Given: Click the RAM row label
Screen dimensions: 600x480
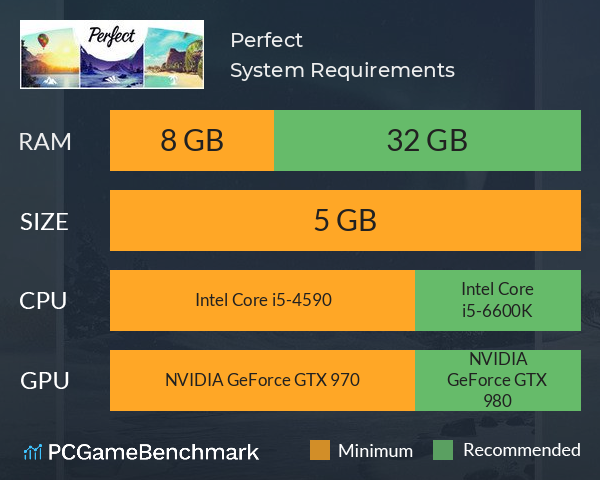Looking at the screenshot, I should 45,142.
